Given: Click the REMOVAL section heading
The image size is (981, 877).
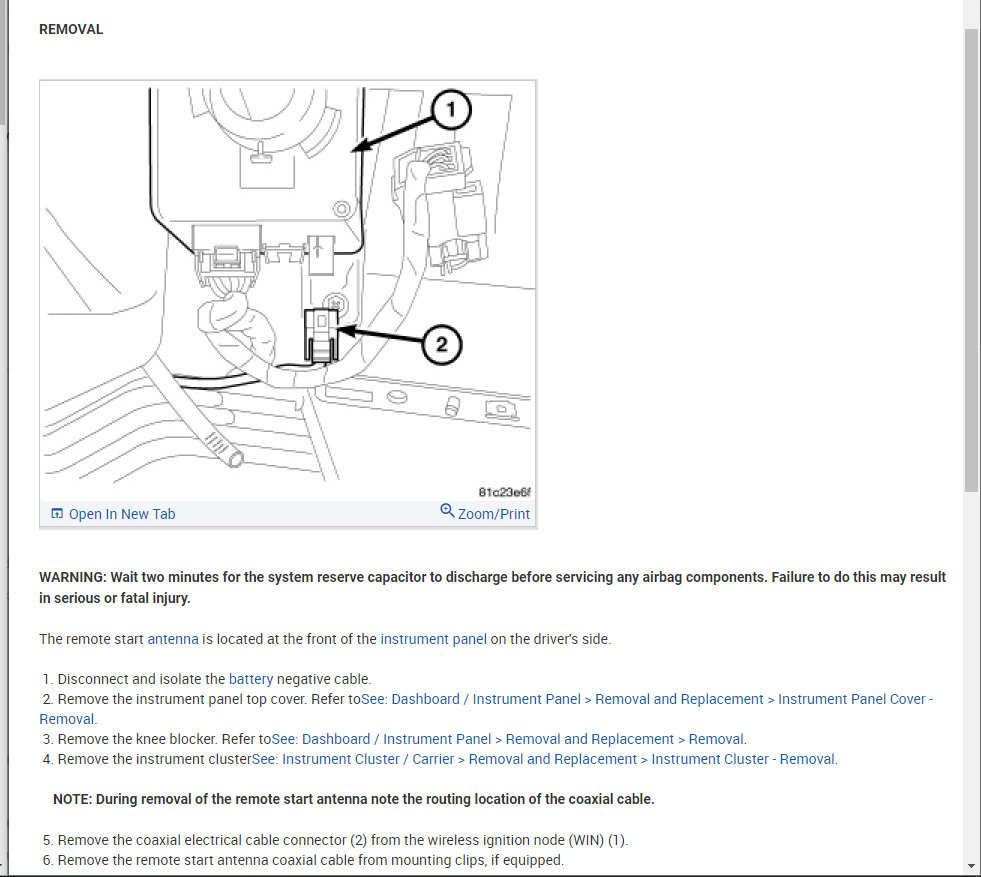Looking at the screenshot, I should pos(71,29).
